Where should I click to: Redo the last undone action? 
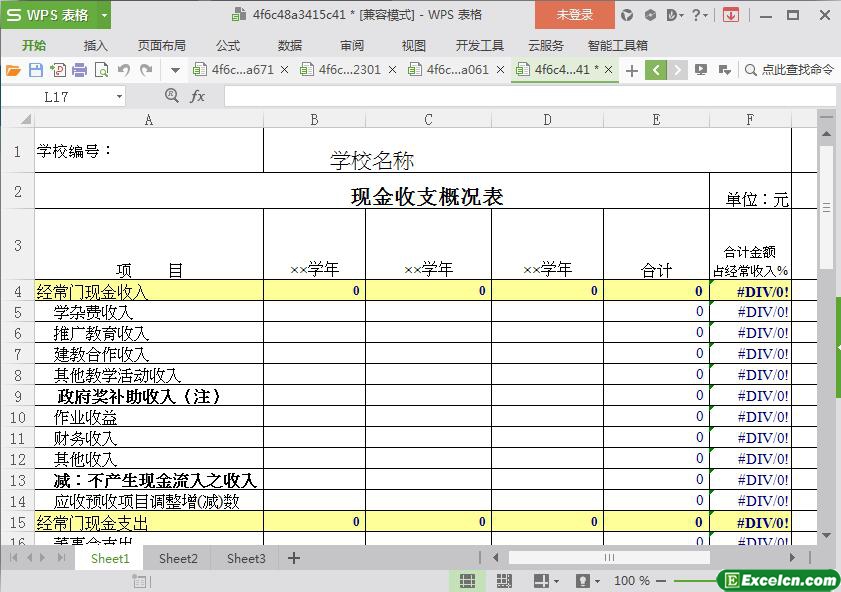[x=146, y=70]
